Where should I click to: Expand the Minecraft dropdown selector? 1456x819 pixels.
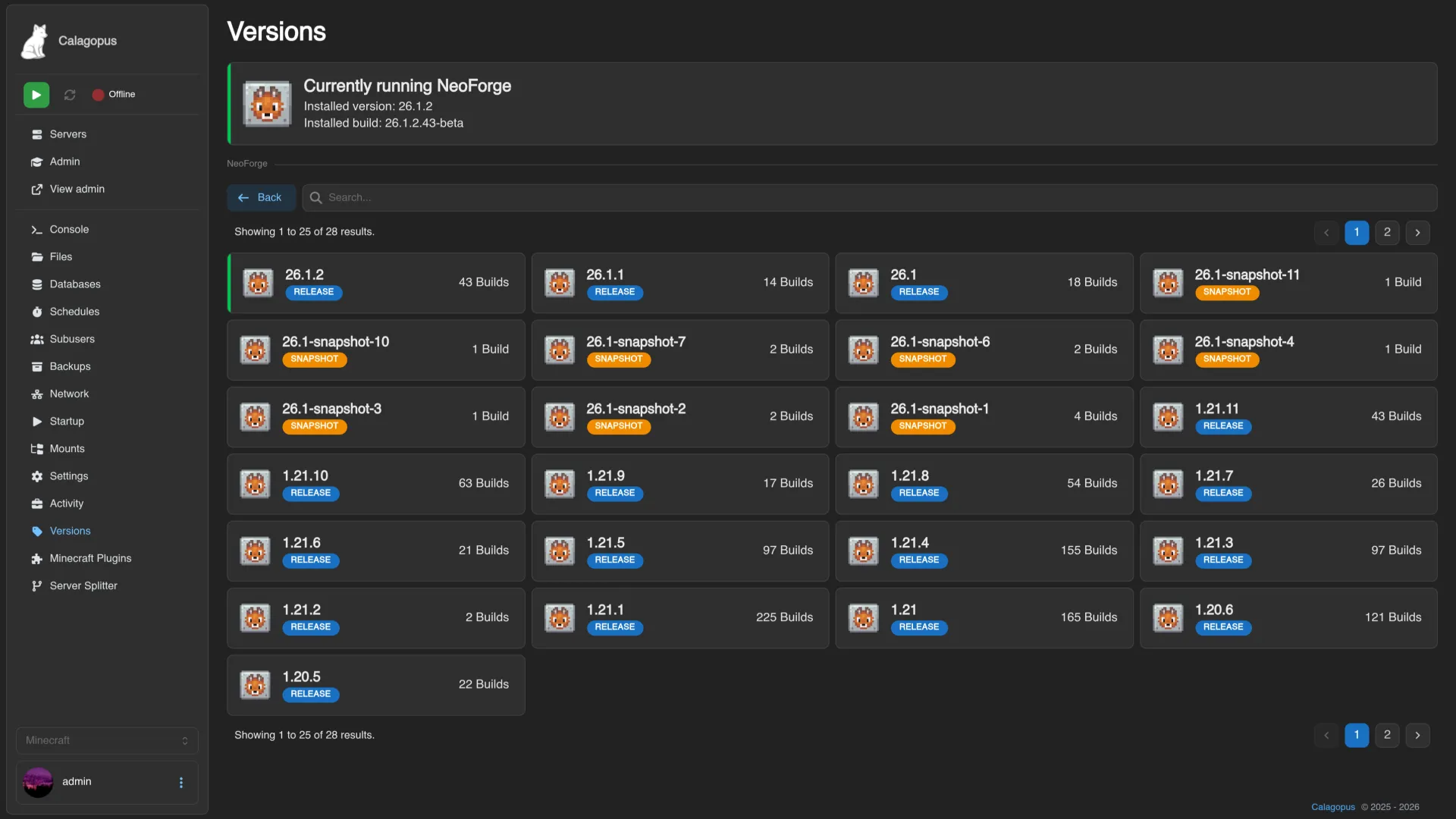[107, 740]
